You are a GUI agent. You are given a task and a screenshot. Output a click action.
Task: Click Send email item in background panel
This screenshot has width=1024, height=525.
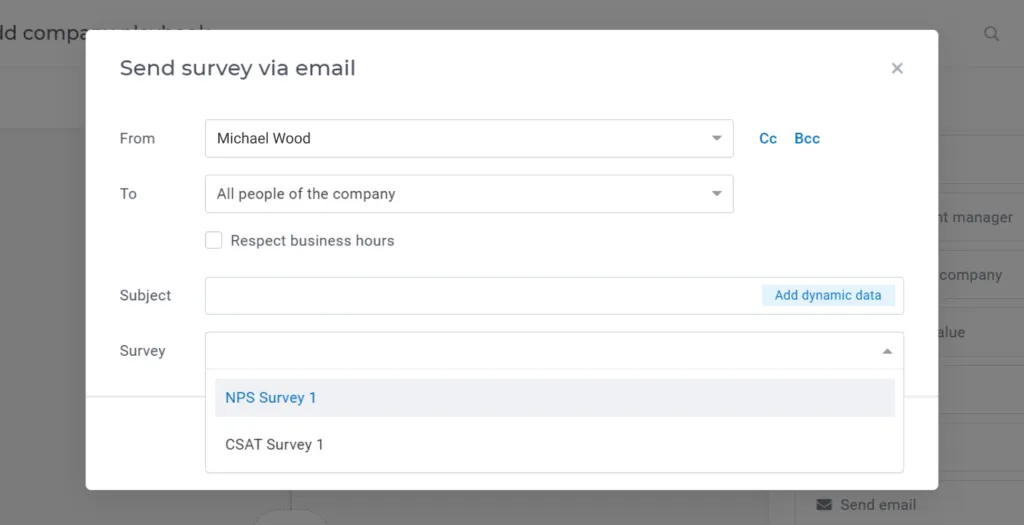(x=867, y=505)
